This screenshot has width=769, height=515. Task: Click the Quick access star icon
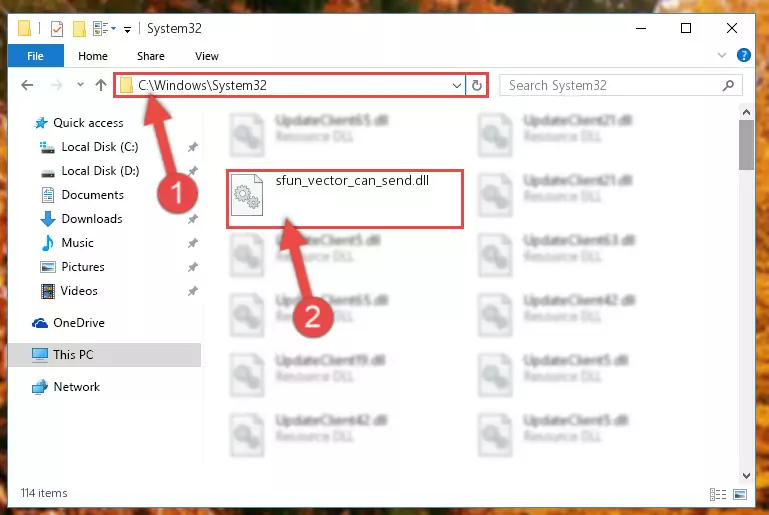pyautogui.click(x=41, y=123)
